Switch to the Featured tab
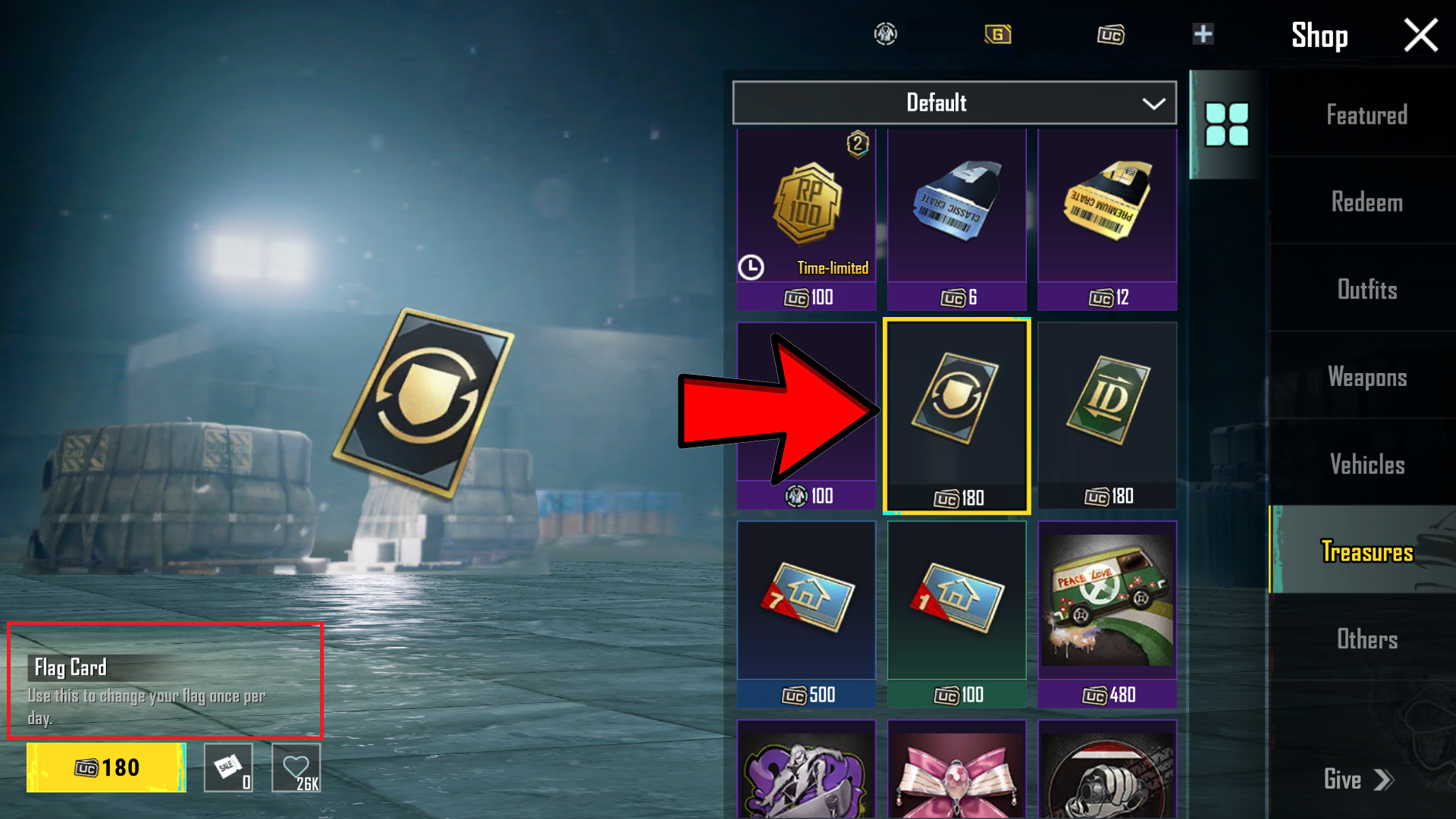Image resolution: width=1456 pixels, height=819 pixels. tap(1367, 115)
